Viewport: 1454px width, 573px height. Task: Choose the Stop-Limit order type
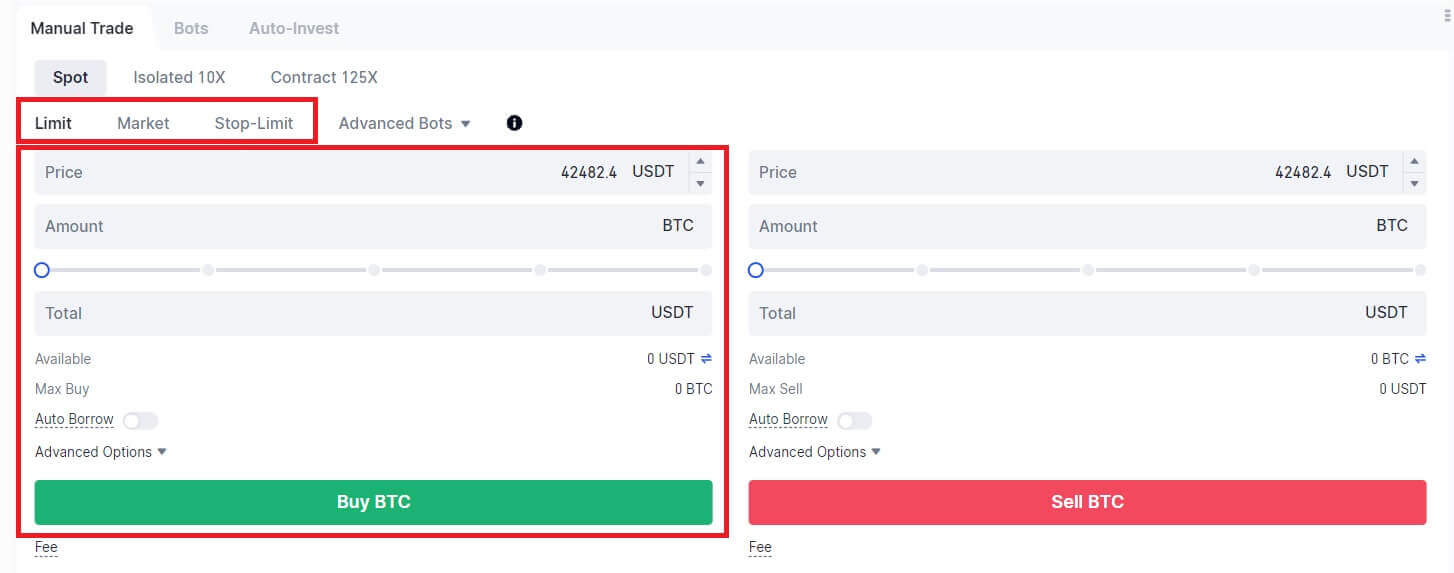click(x=254, y=124)
